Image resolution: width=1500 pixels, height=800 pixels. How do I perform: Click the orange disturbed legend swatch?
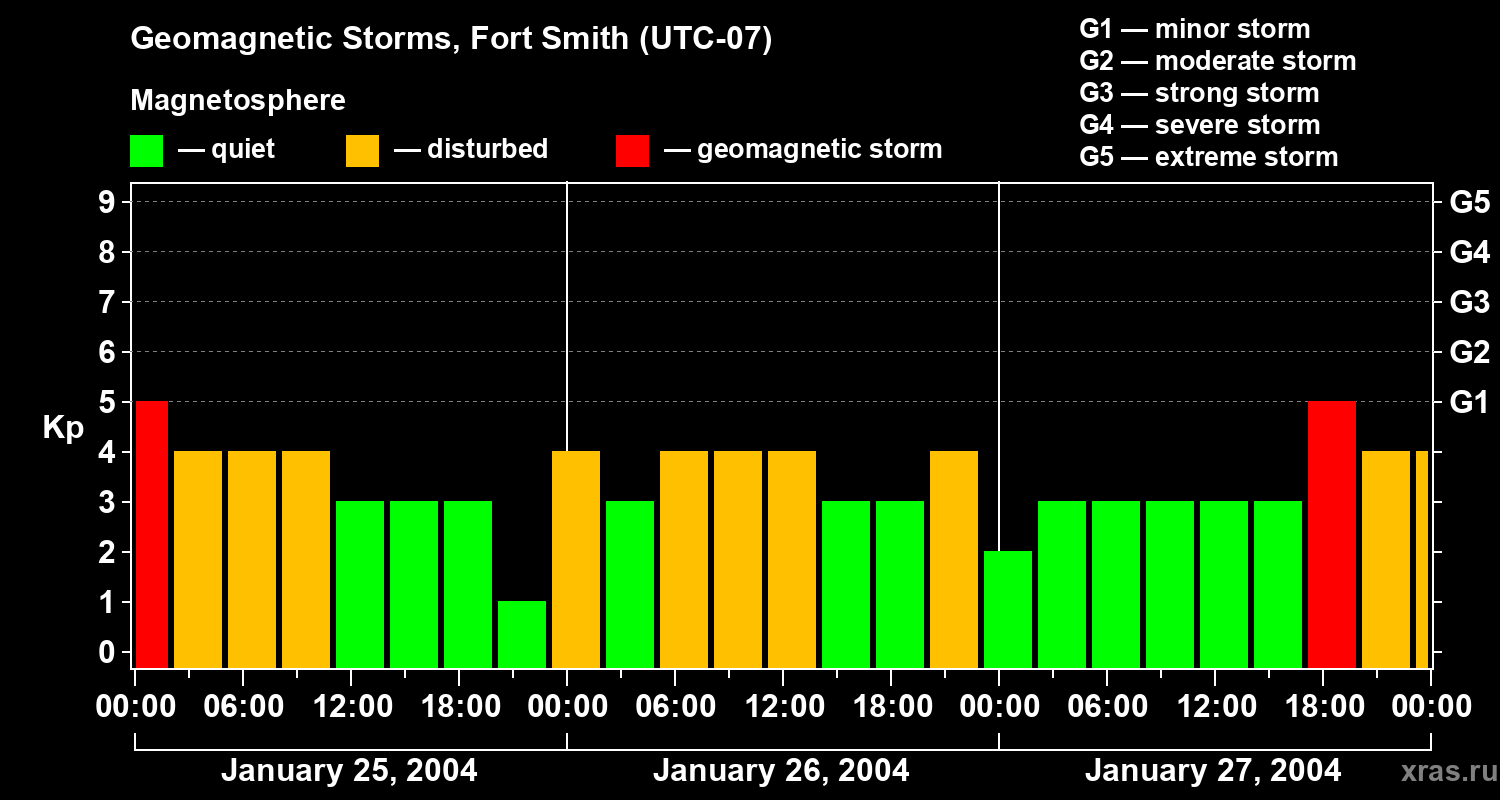[x=360, y=149]
